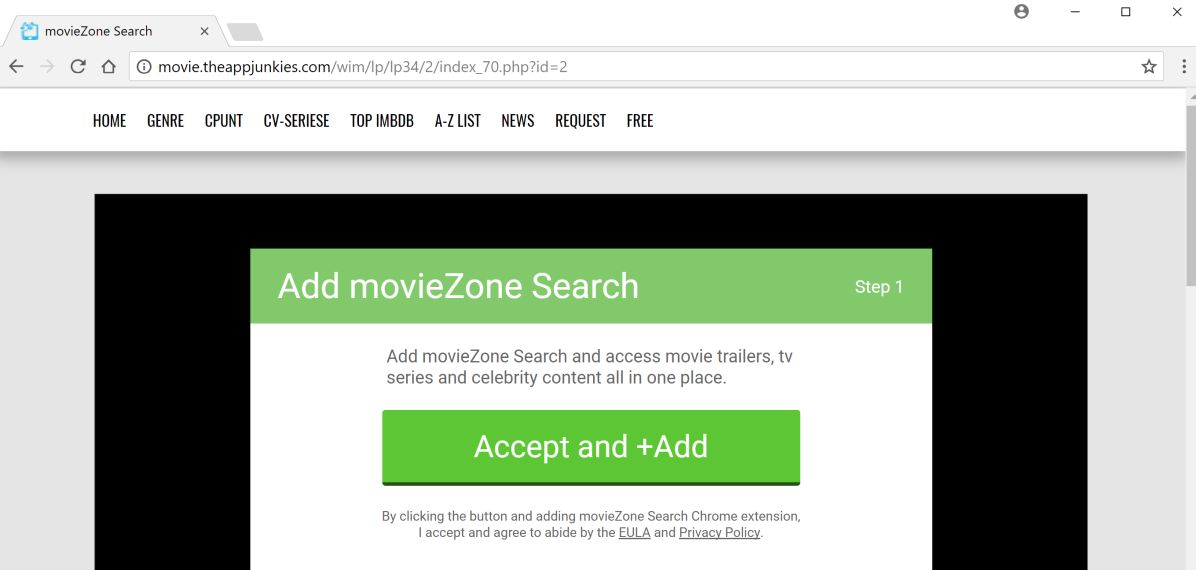Close the browser window
The height and width of the screenshot is (570, 1196).
(x=1175, y=11)
